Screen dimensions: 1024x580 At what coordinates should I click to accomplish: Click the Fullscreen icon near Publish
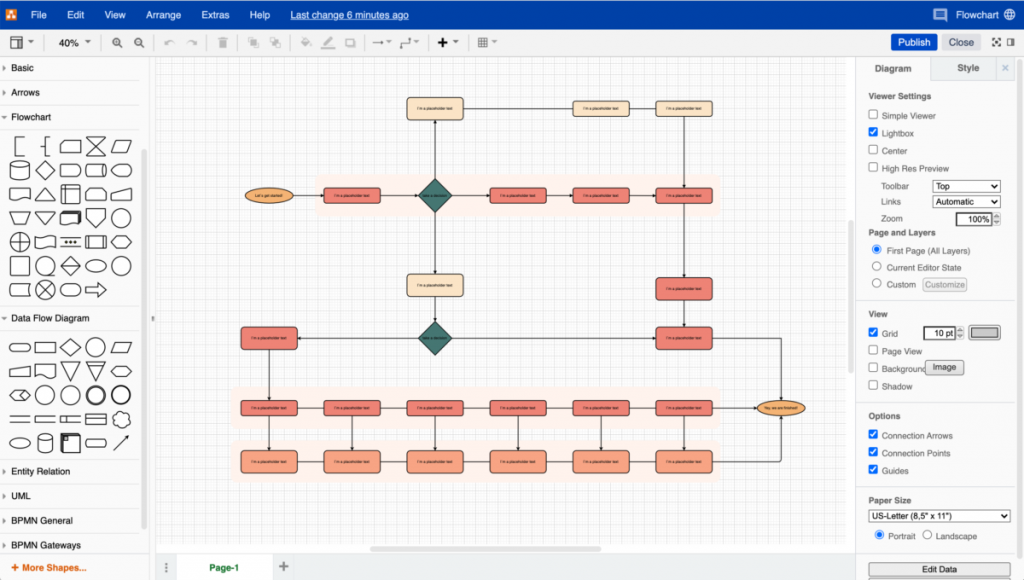(996, 42)
